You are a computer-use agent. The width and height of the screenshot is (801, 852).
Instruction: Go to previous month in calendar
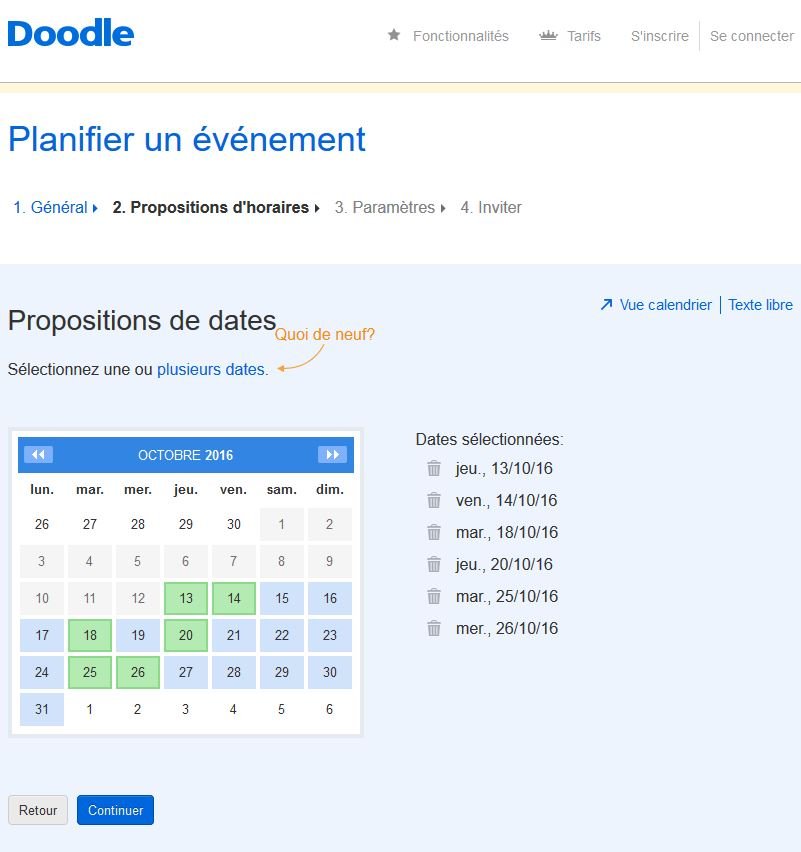tap(39, 454)
